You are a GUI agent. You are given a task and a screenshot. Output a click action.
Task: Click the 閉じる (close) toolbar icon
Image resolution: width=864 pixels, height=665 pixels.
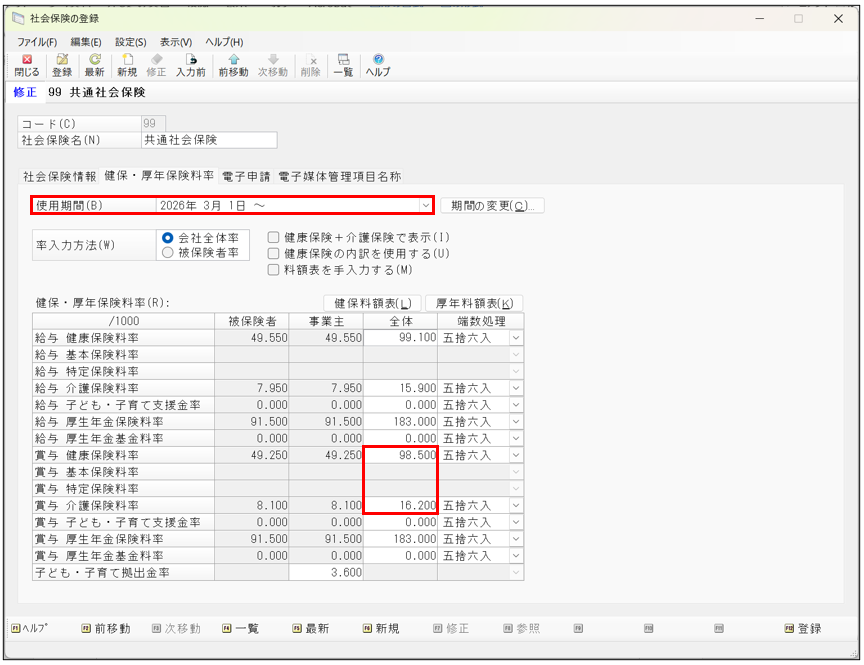[x=27, y=65]
